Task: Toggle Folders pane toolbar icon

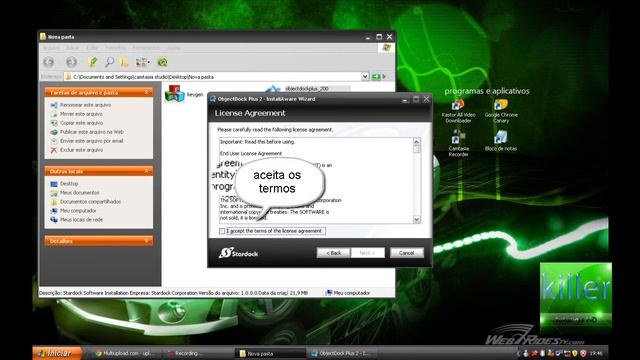Action: (124, 62)
